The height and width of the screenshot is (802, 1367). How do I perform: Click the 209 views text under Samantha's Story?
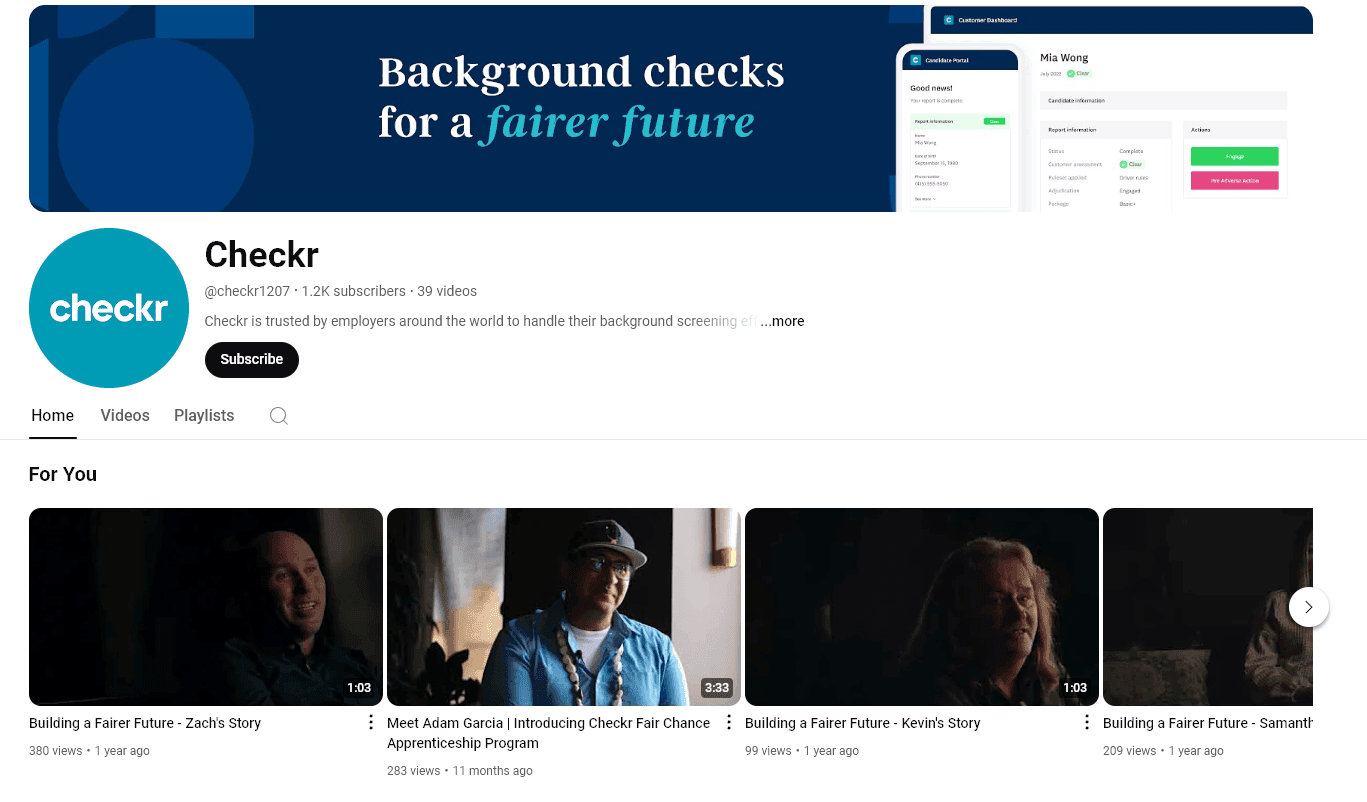pyautogui.click(x=1129, y=751)
